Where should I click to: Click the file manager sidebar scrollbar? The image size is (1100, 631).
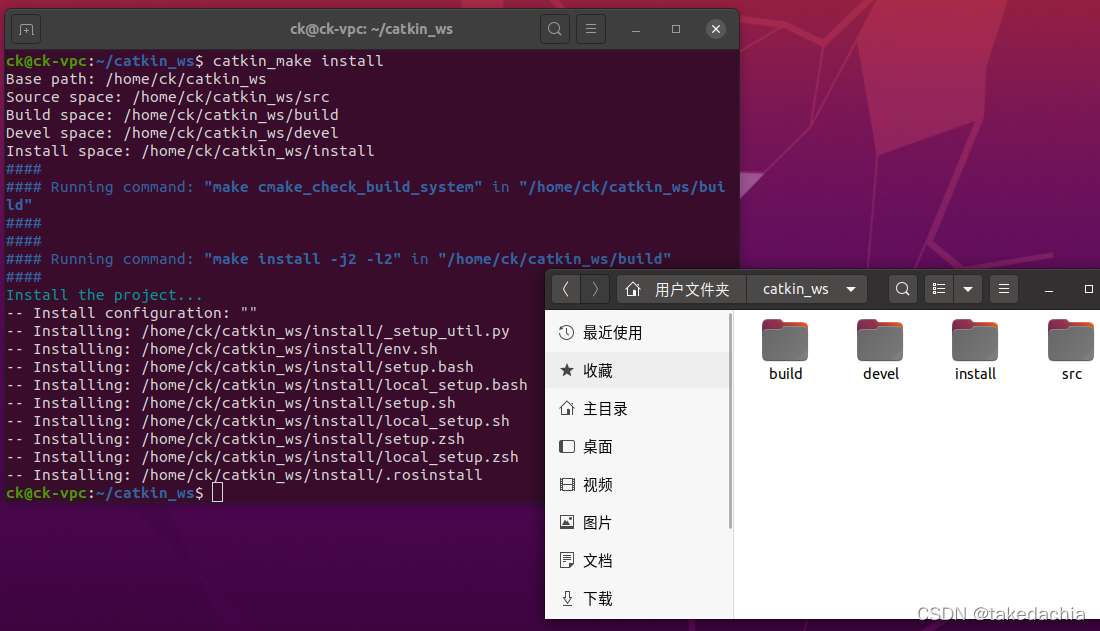[731, 420]
